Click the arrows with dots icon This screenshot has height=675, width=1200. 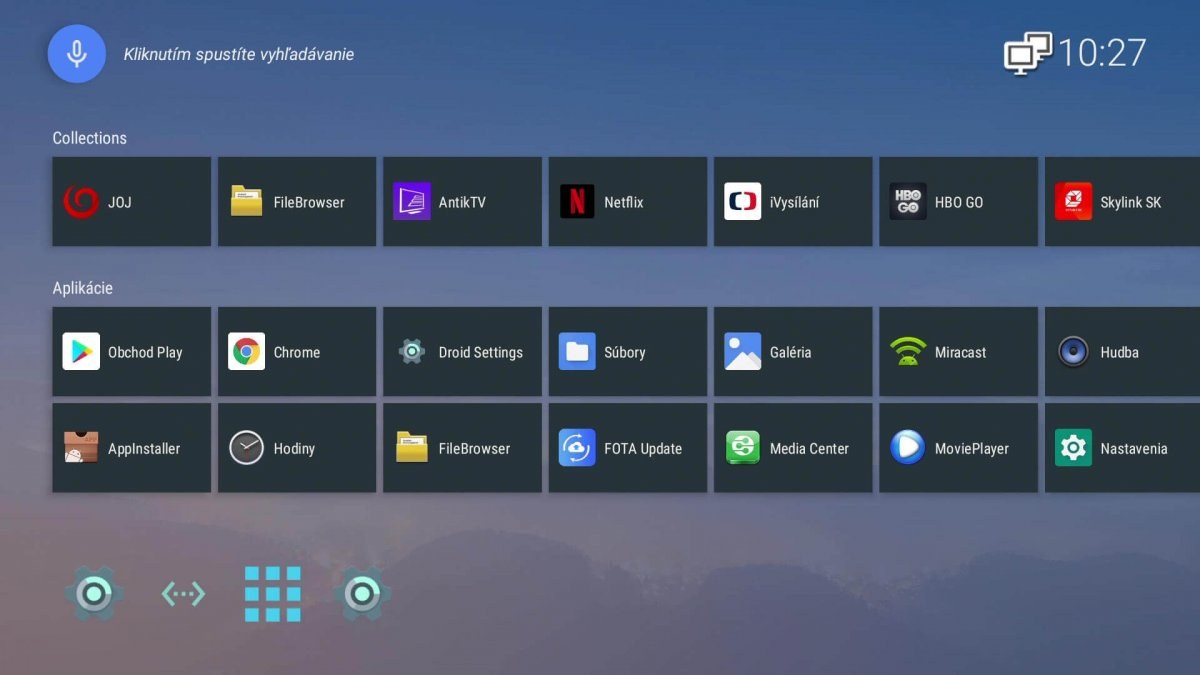[183, 594]
